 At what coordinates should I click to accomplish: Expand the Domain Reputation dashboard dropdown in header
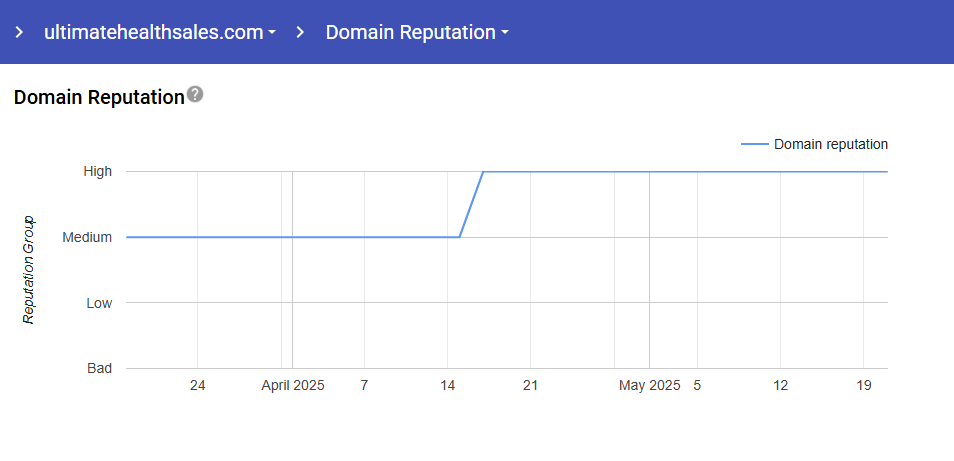coord(417,32)
